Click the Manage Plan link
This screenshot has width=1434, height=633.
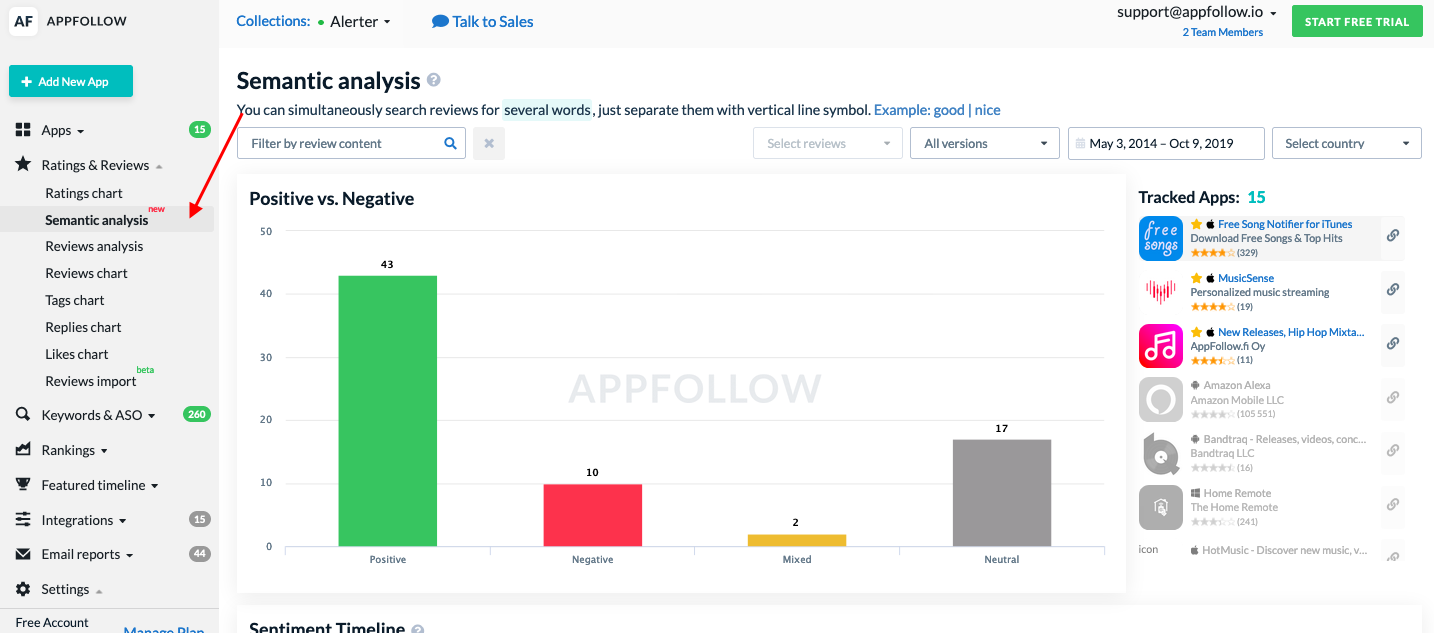[x=164, y=629]
